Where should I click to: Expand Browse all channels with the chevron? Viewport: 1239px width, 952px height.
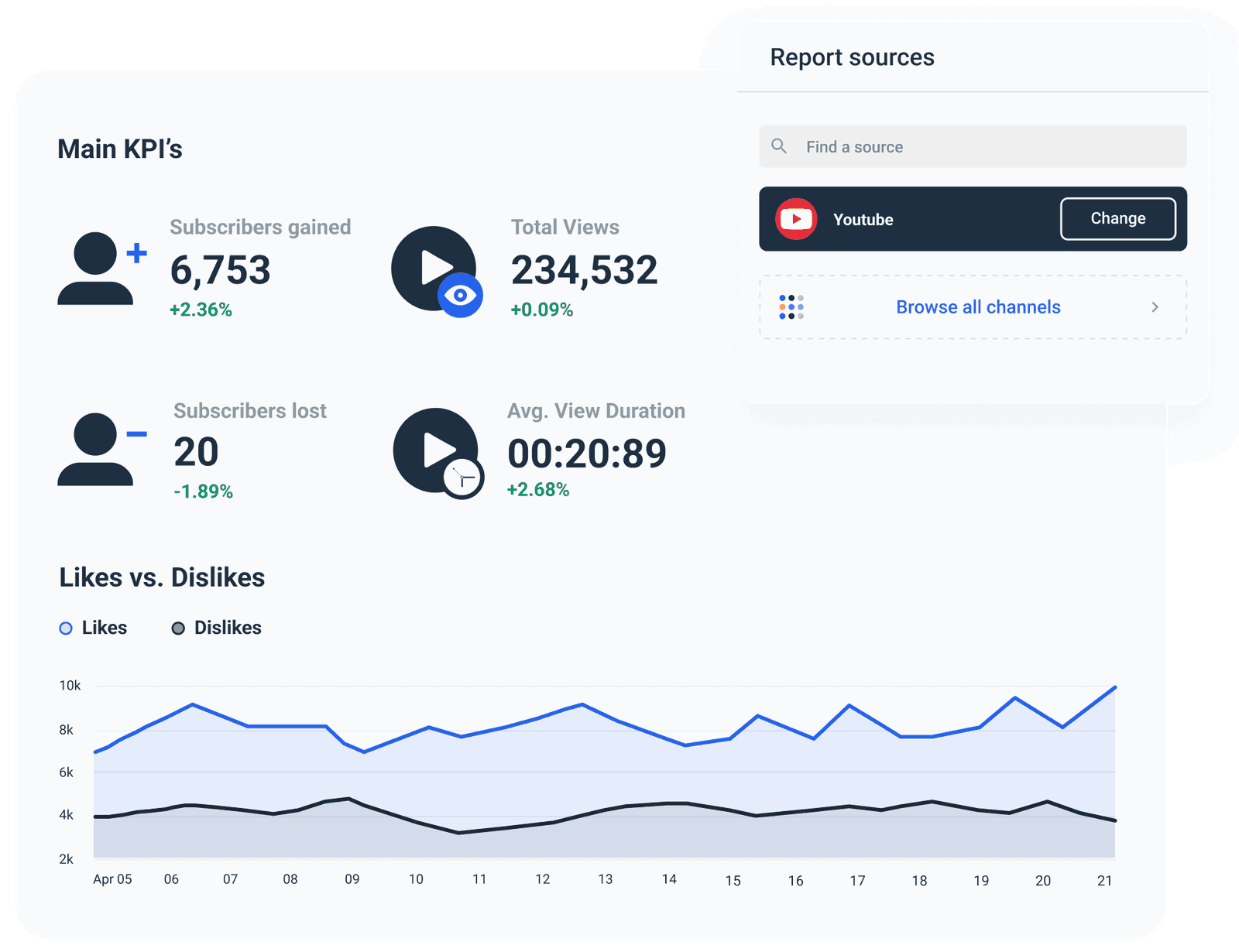coord(1155,306)
